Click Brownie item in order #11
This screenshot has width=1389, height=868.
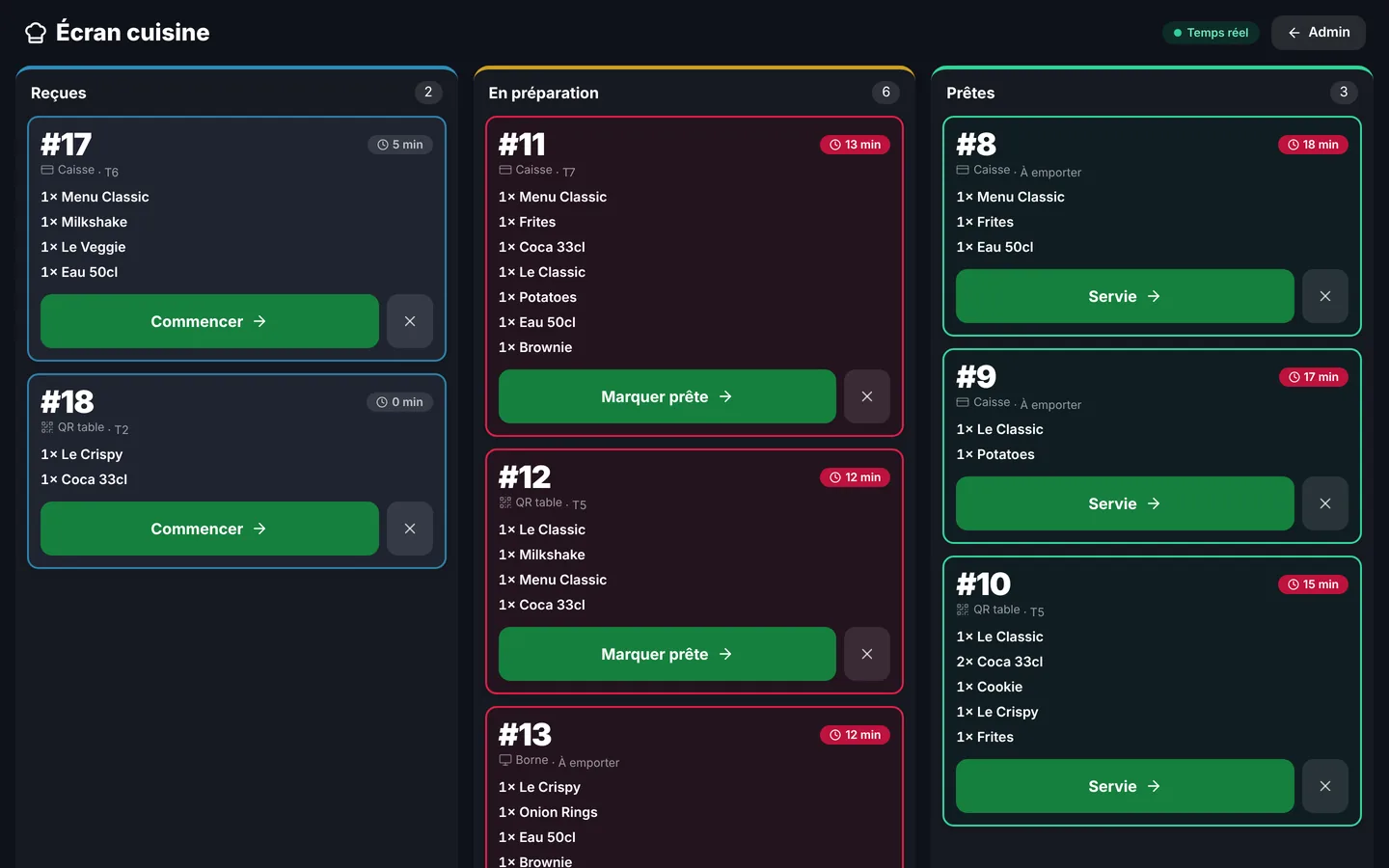[x=535, y=347]
